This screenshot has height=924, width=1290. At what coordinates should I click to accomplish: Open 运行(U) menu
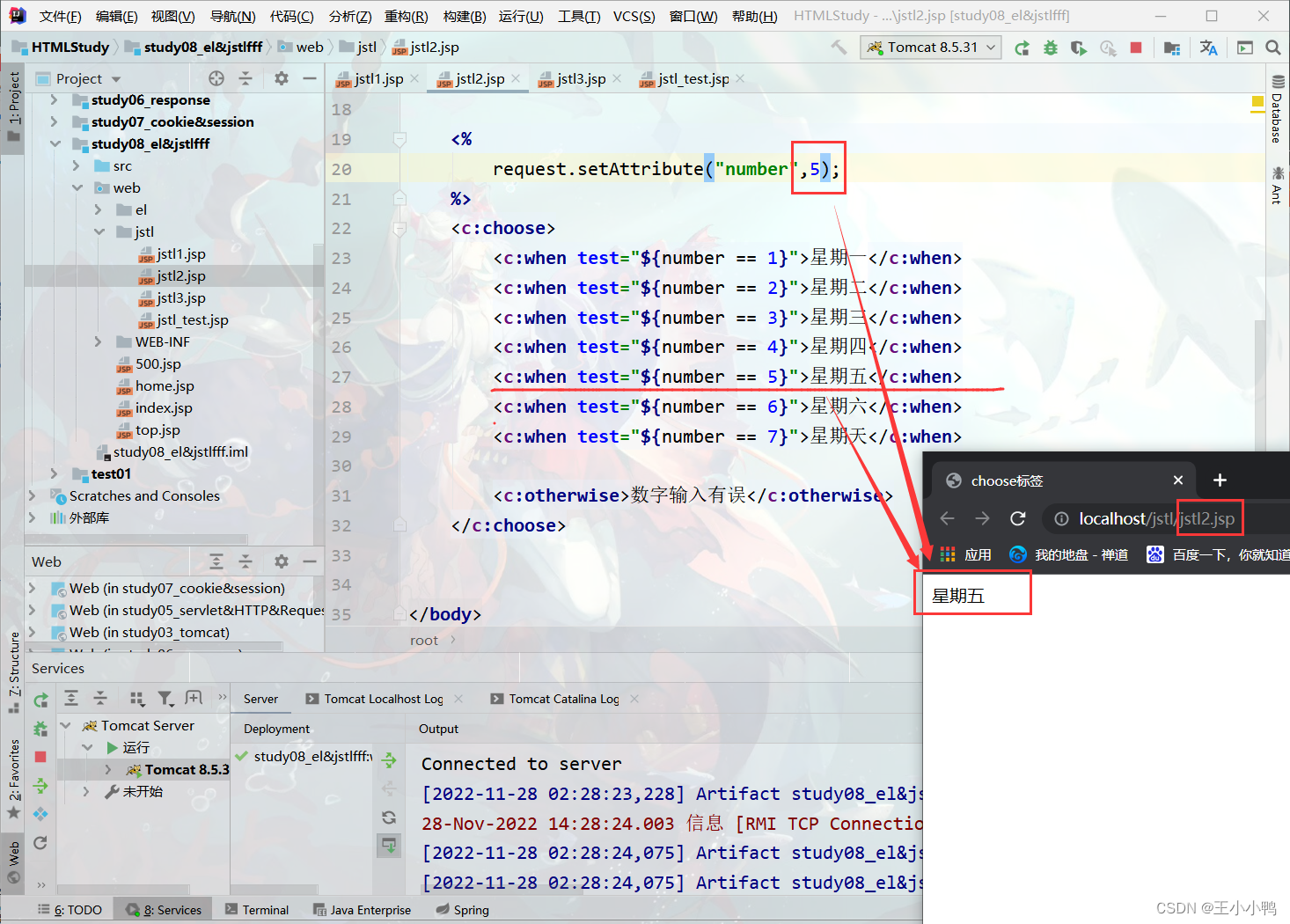click(521, 16)
